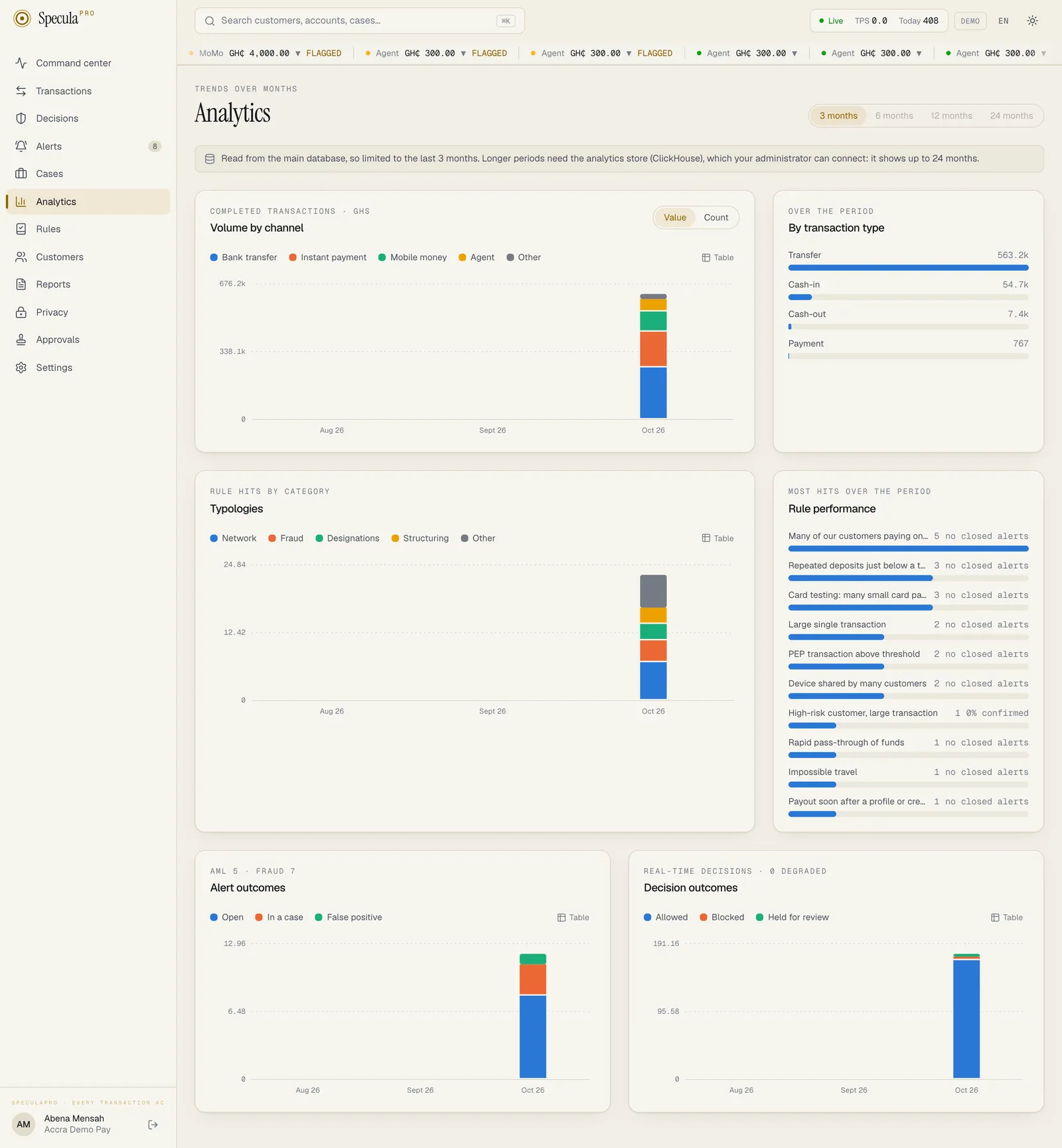Toggle the light/dark theme sun icon

pyautogui.click(x=1032, y=21)
